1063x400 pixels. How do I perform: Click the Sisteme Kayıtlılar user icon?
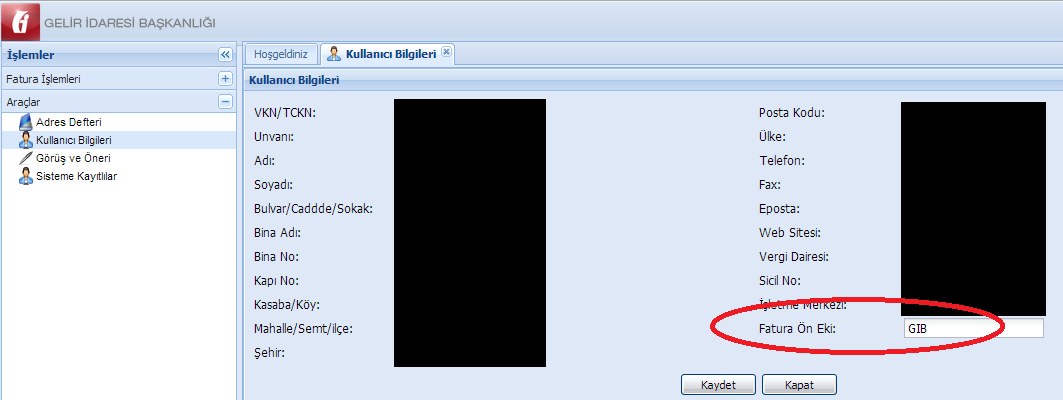pos(26,176)
